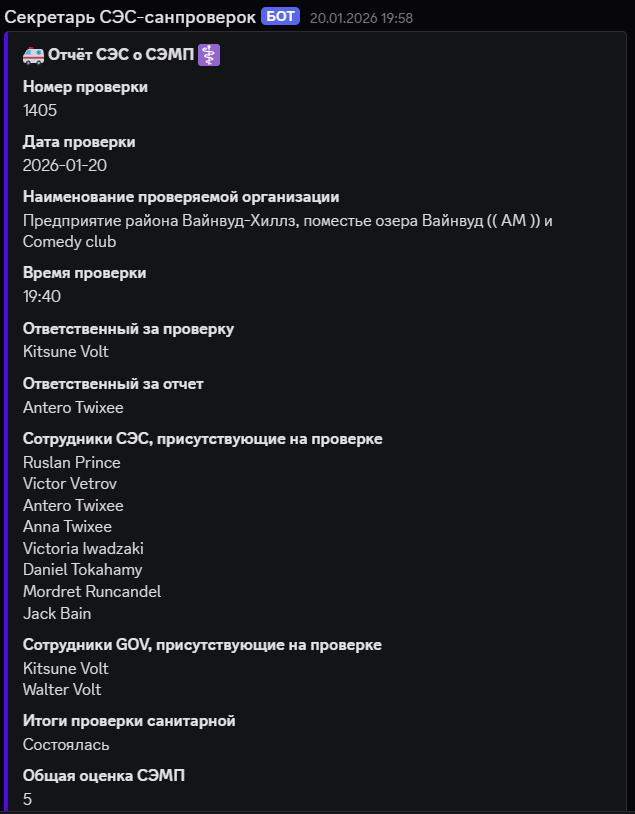The image size is (635, 814).
Task: Open the Секретарь СЭС-санпроверок bot profile
Action: pyautogui.click(x=130, y=17)
